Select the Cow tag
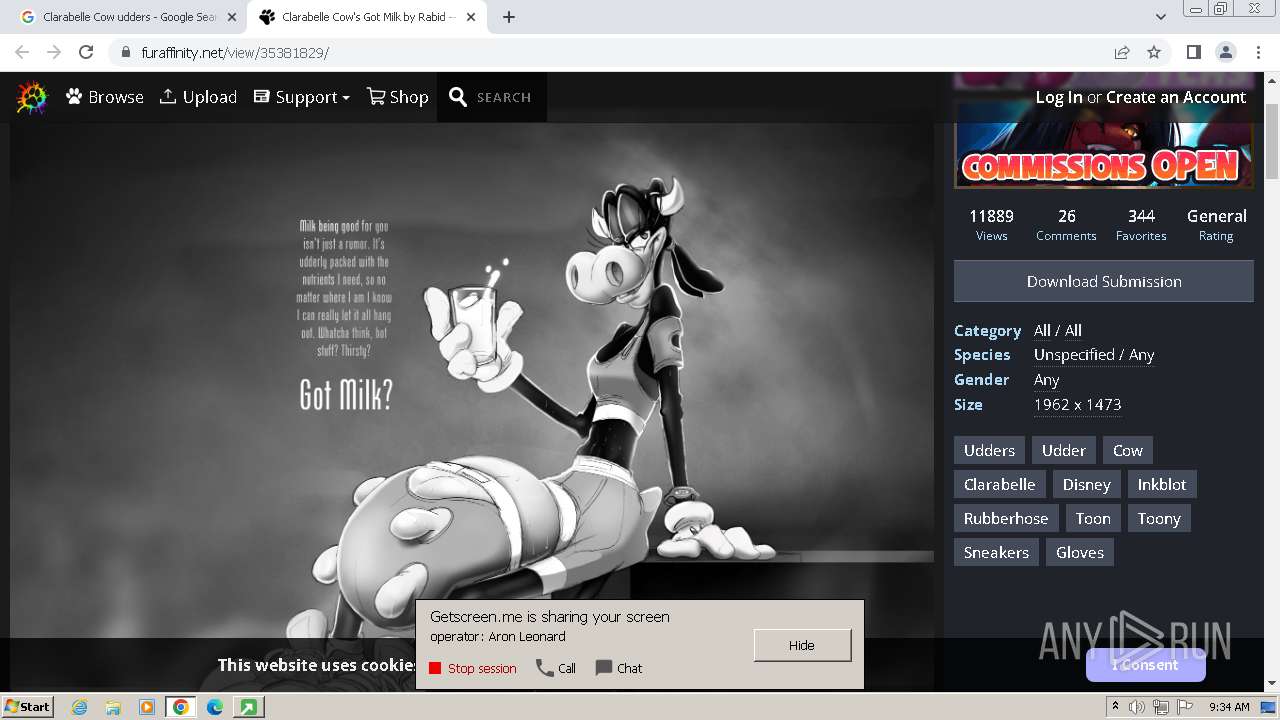The image size is (1280, 720). click(x=1127, y=450)
